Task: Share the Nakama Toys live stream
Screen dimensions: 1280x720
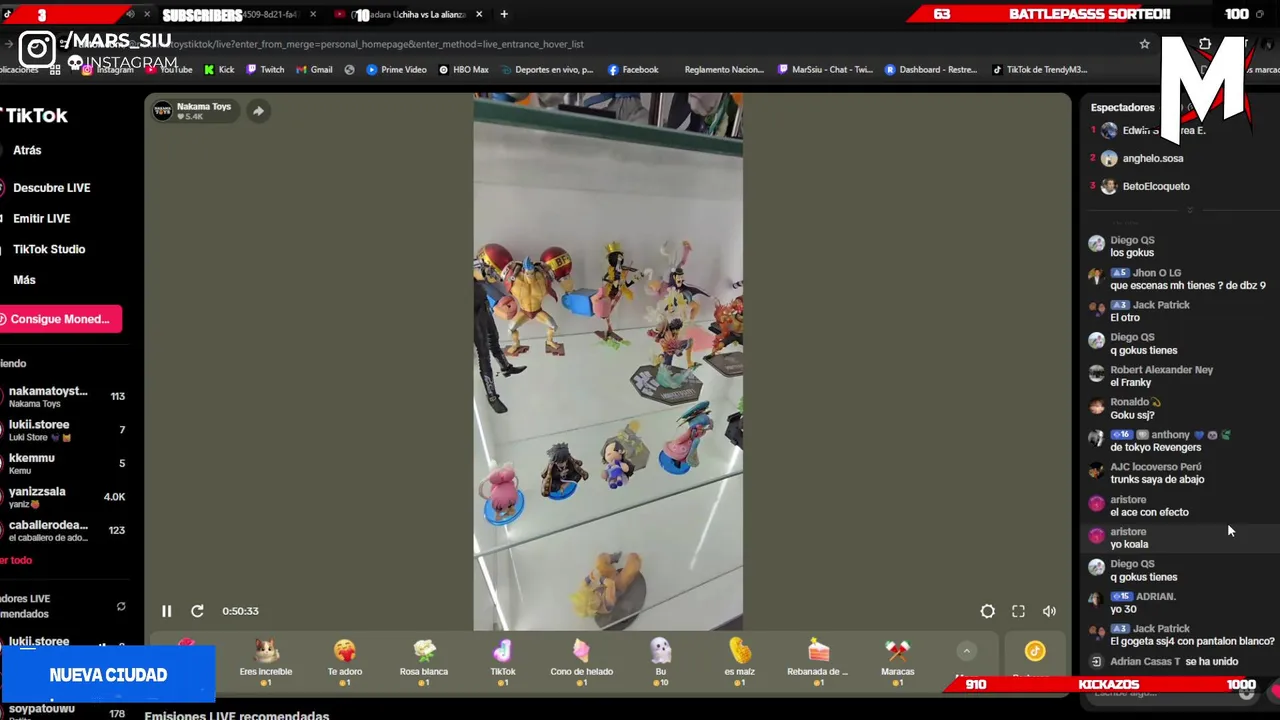Action: pos(258,111)
